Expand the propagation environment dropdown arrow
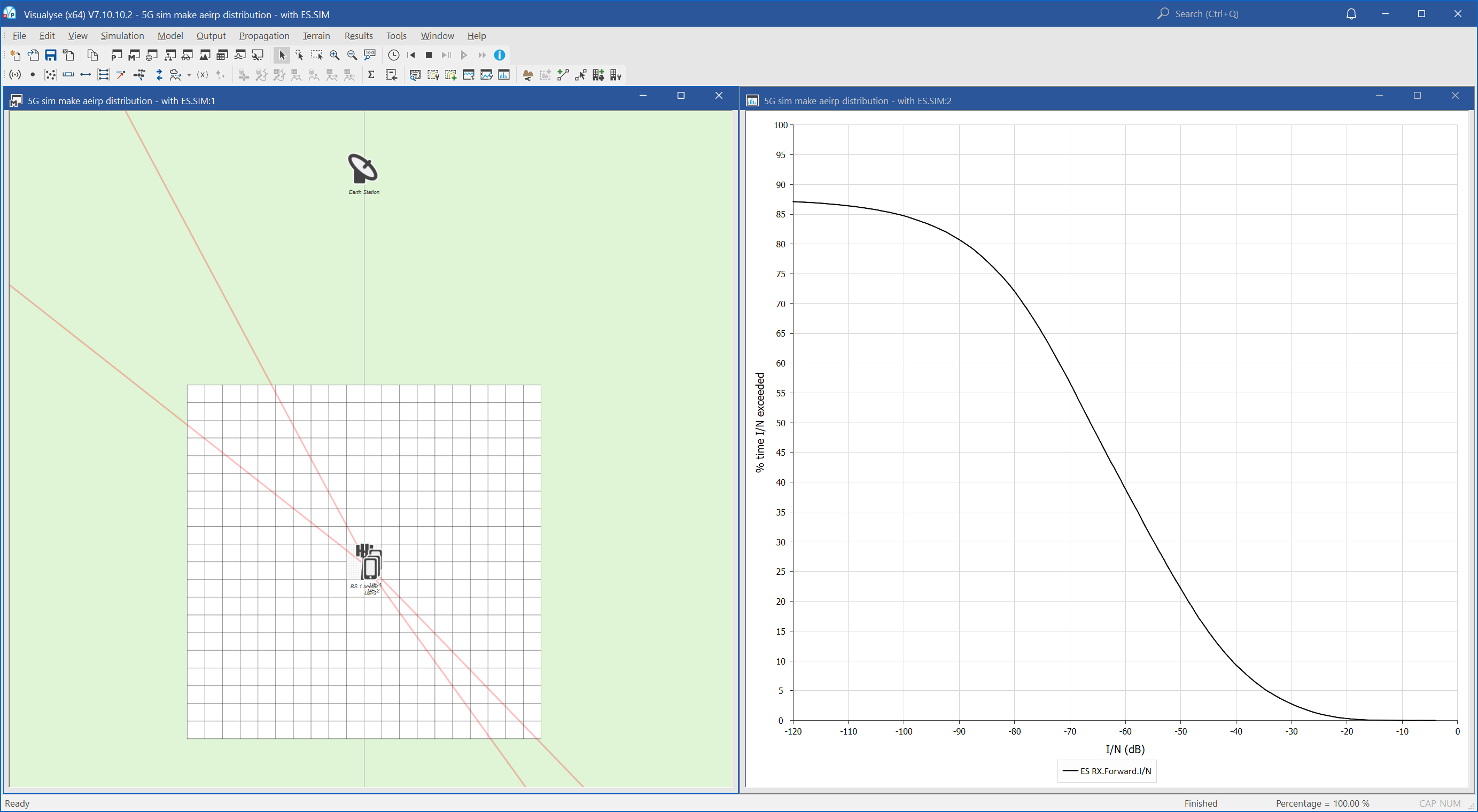The height and width of the screenshot is (812, 1478). [x=189, y=75]
